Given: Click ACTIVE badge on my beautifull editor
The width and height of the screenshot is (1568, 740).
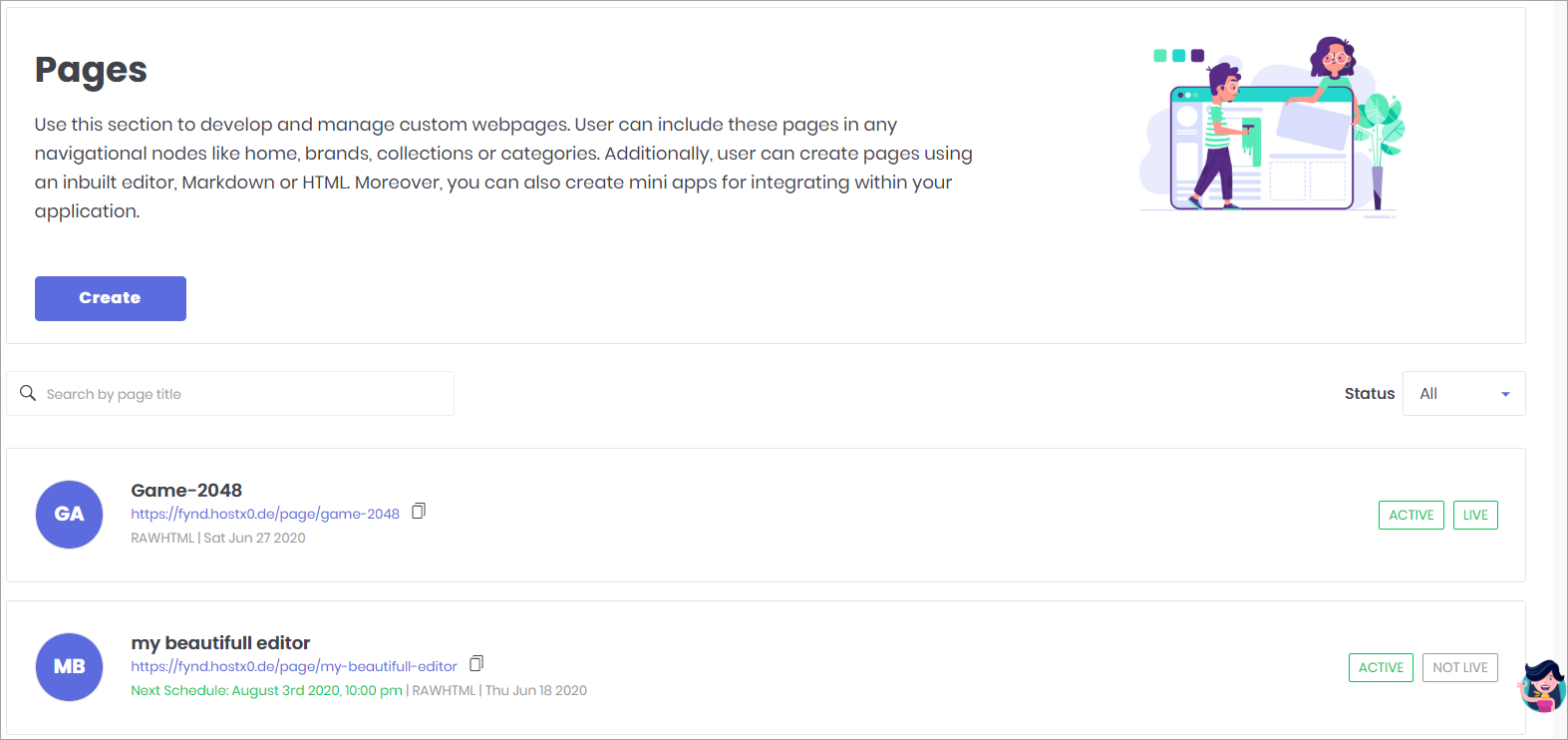Looking at the screenshot, I should tap(1381, 668).
